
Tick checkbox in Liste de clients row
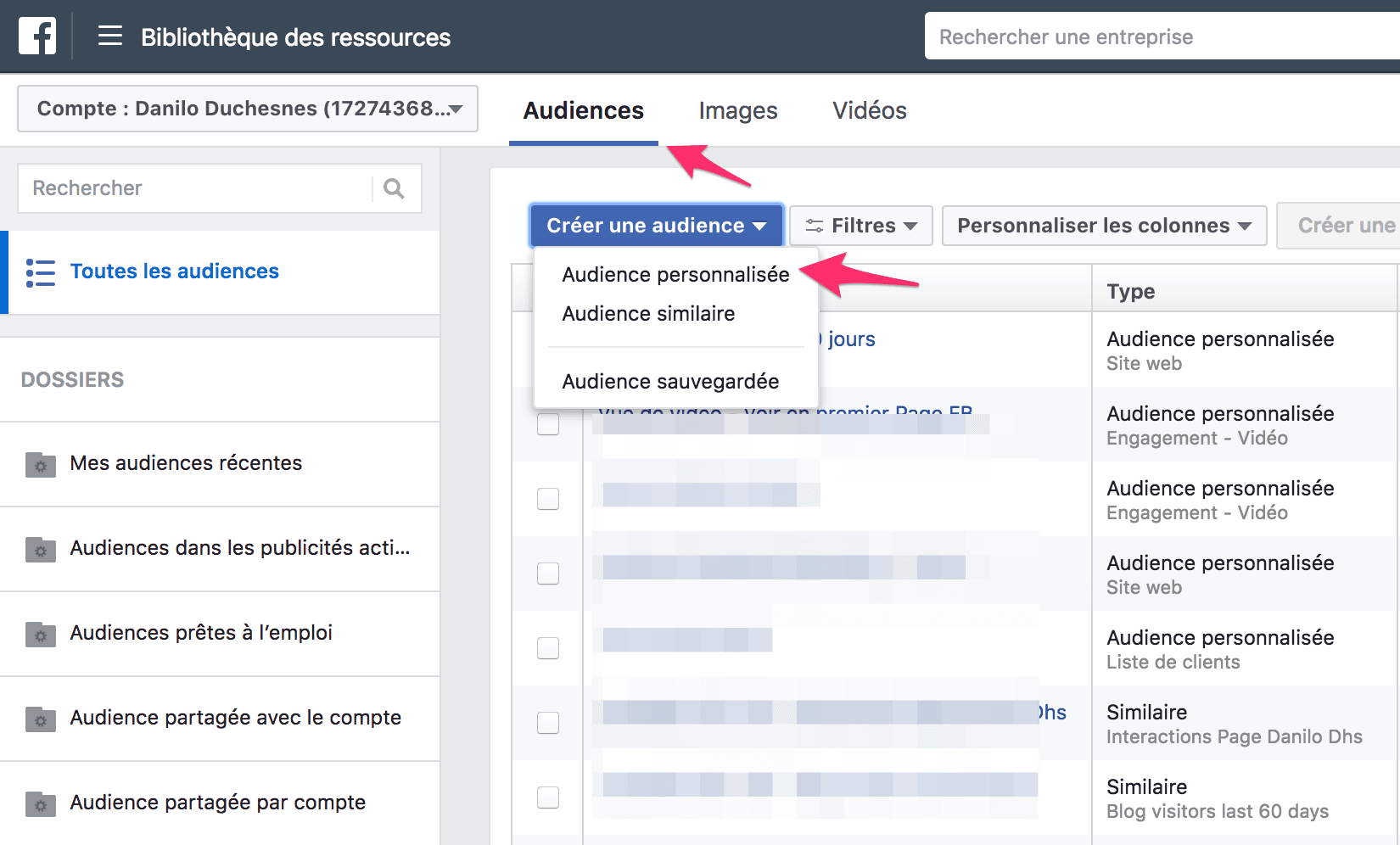pyautogui.click(x=548, y=648)
